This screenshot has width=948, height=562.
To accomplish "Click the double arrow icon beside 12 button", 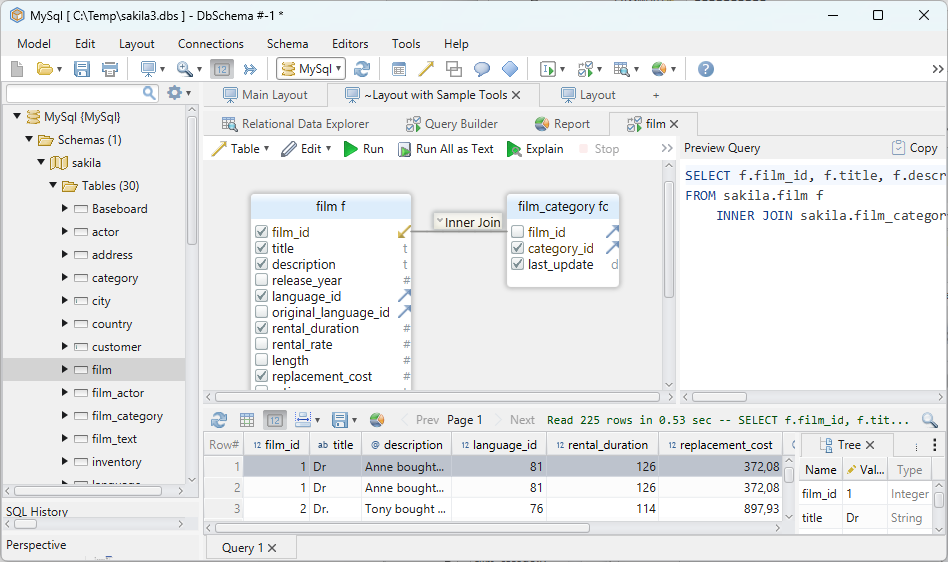I will 250,69.
